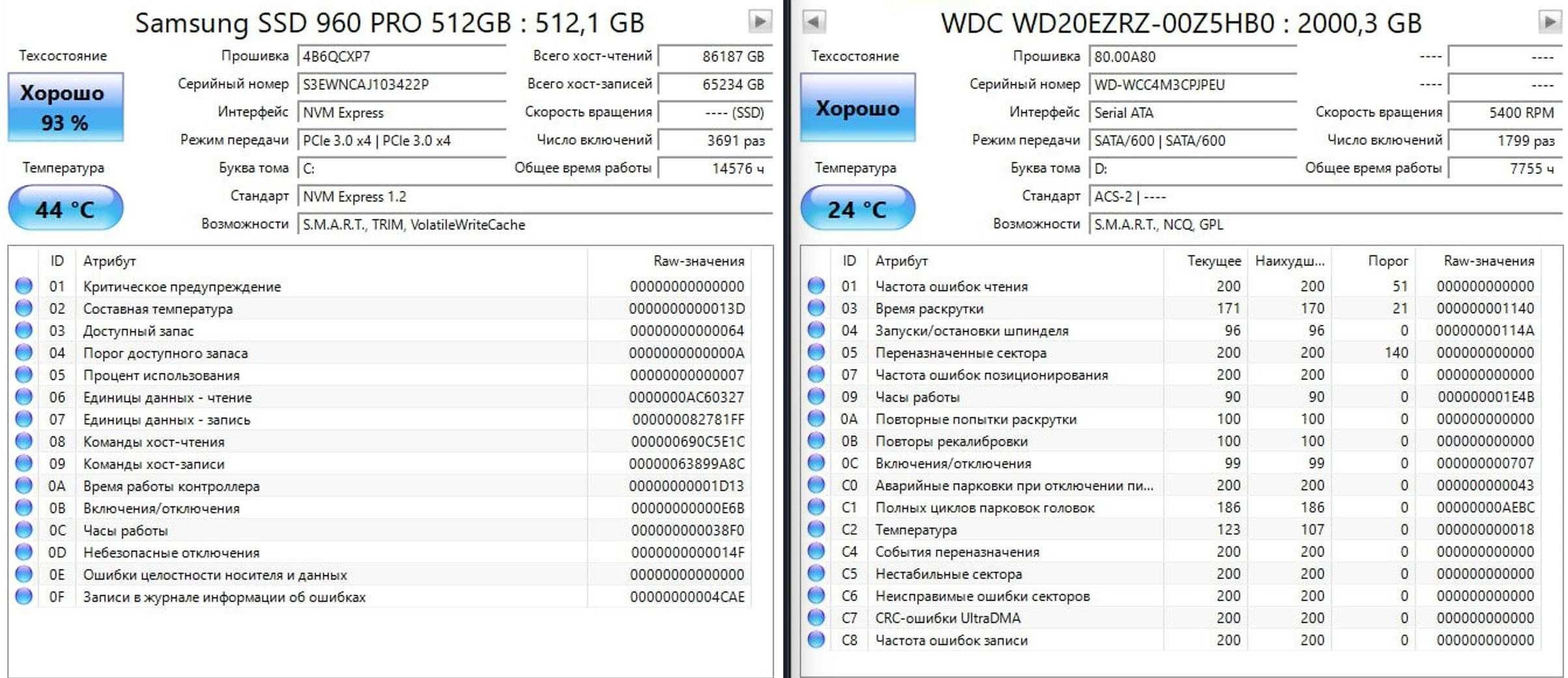
Task: Click WDC power-on hours value 7755 ч
Action: [x=1505, y=168]
